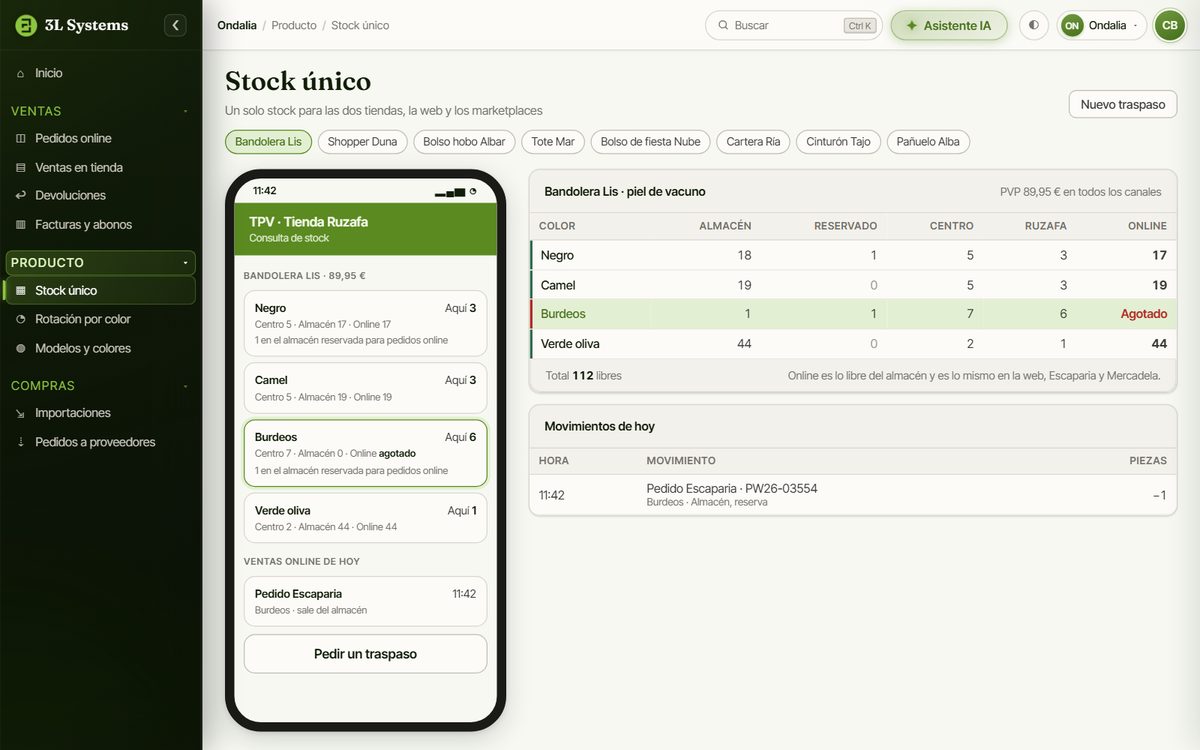Open Importaciones in the sidebar
The height and width of the screenshot is (750, 1200).
pos(101,413)
